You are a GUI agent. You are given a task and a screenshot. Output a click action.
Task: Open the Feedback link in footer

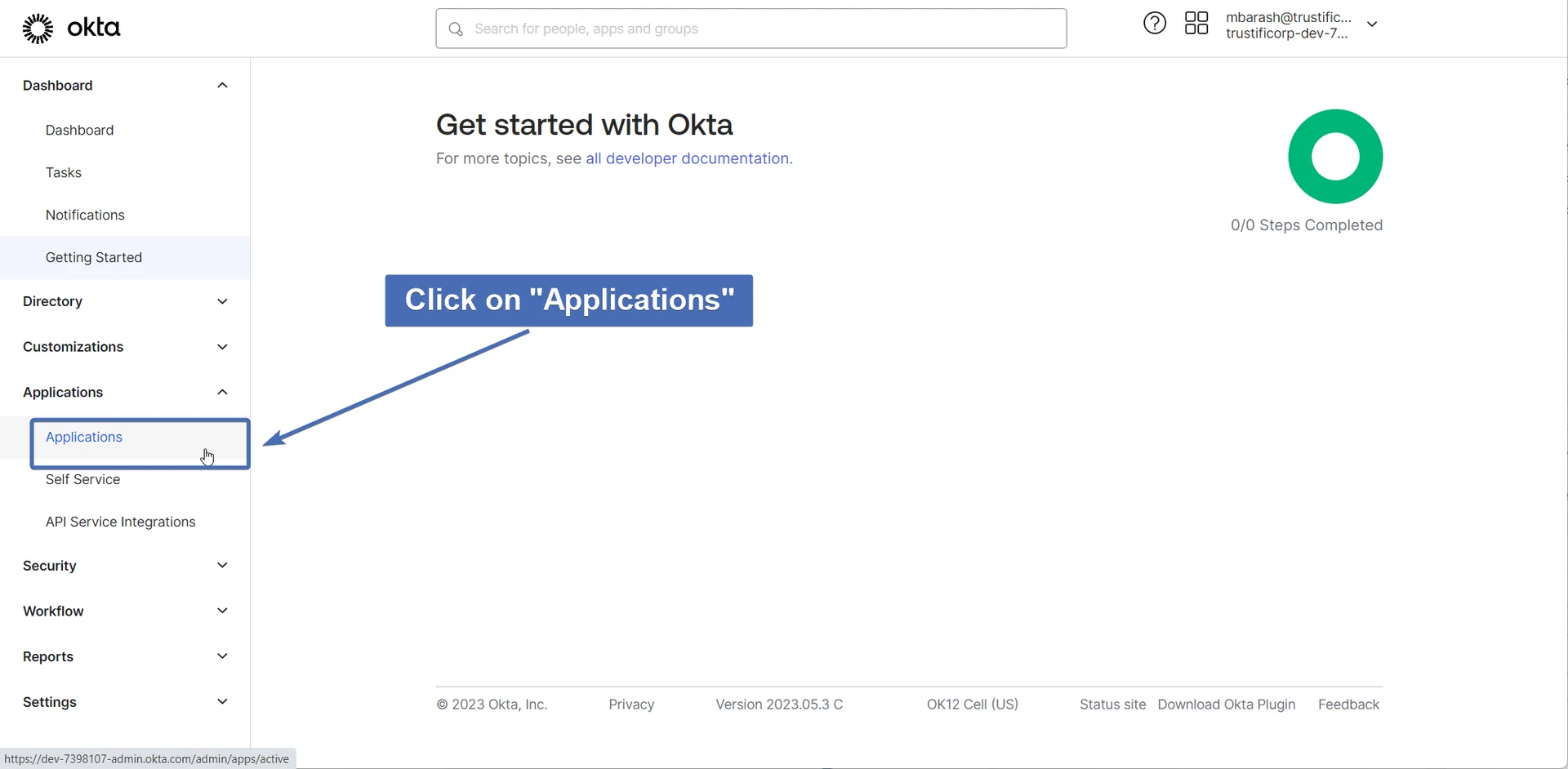tap(1348, 705)
